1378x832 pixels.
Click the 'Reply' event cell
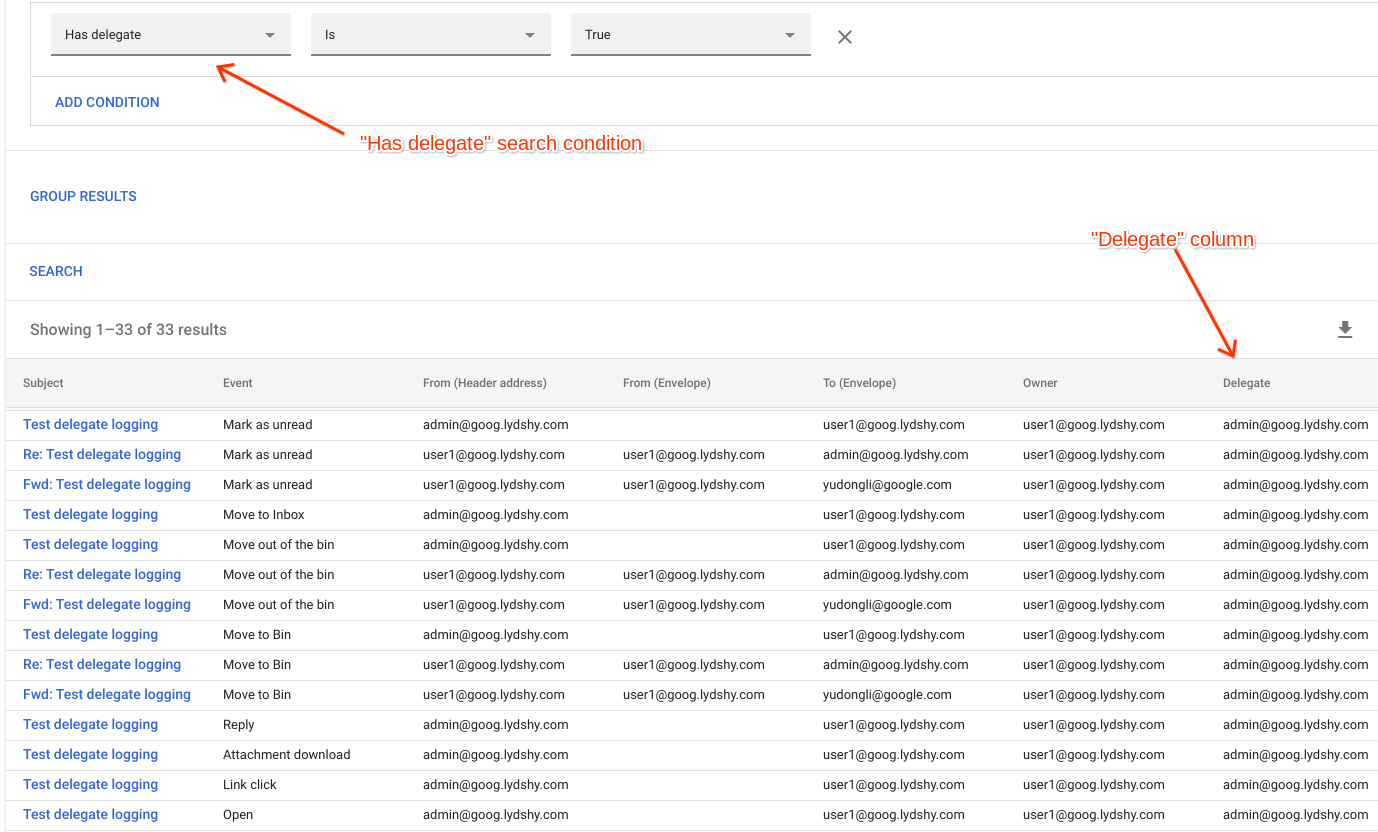[239, 725]
